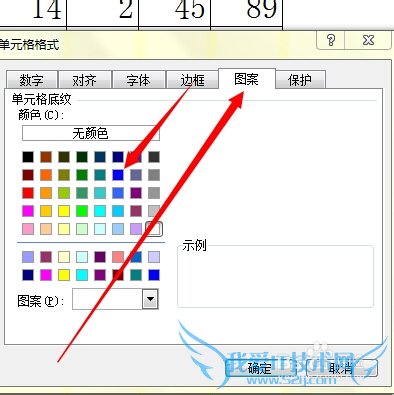Select the spreadsheet cell containing 45
The image size is (394, 395).
coord(175,13)
